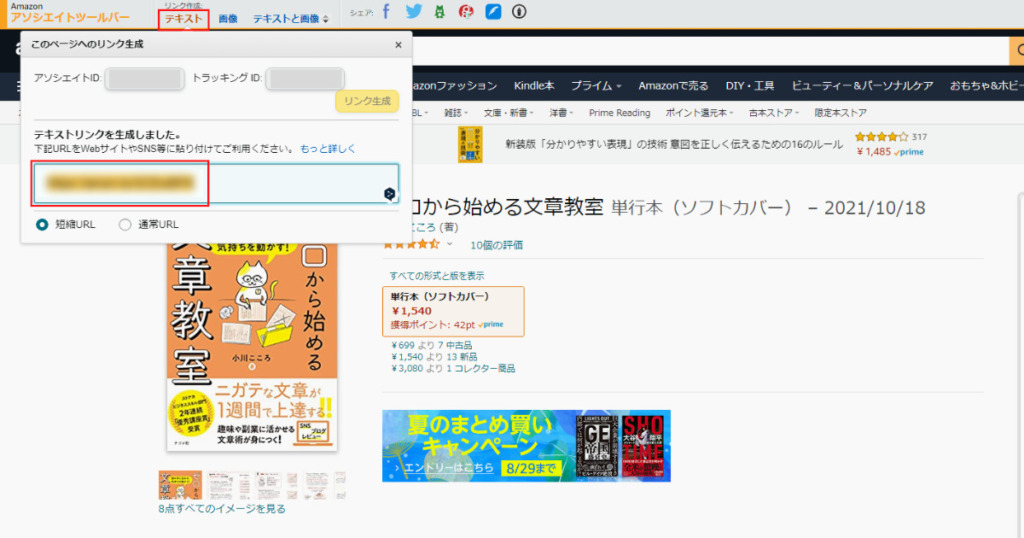Click the banner ad book cover icon

470,144
